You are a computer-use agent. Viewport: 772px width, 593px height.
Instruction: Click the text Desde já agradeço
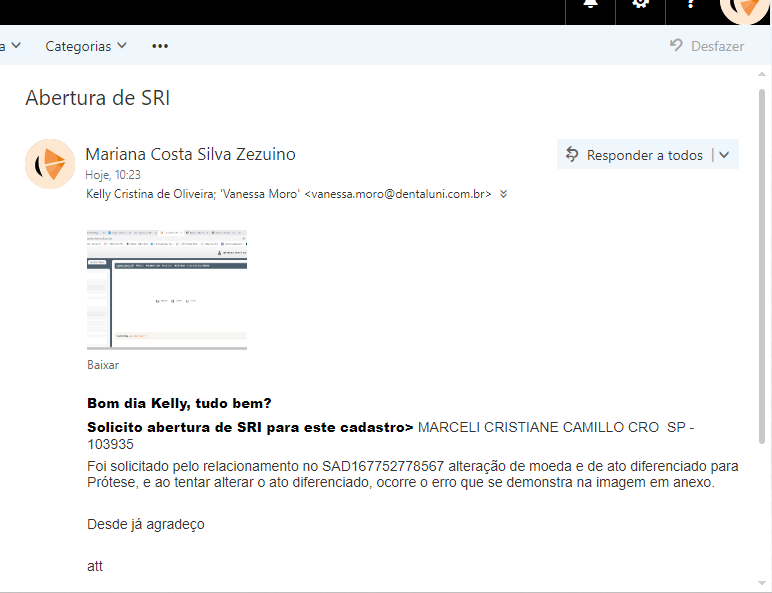pos(146,524)
